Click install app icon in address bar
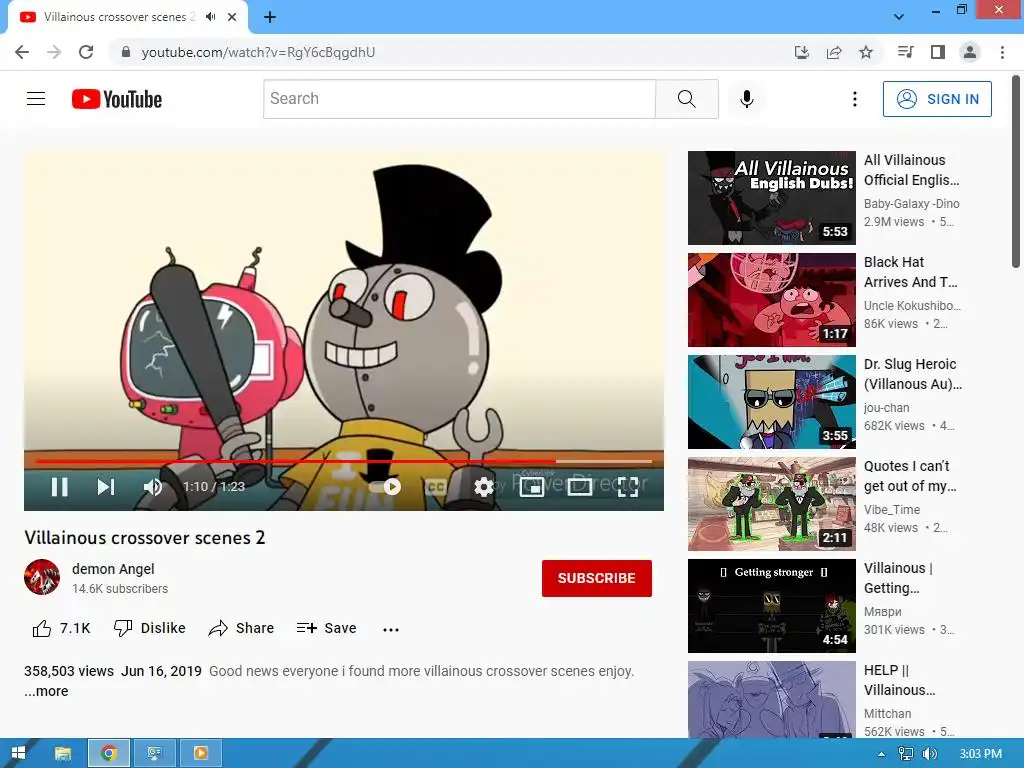 pos(802,52)
